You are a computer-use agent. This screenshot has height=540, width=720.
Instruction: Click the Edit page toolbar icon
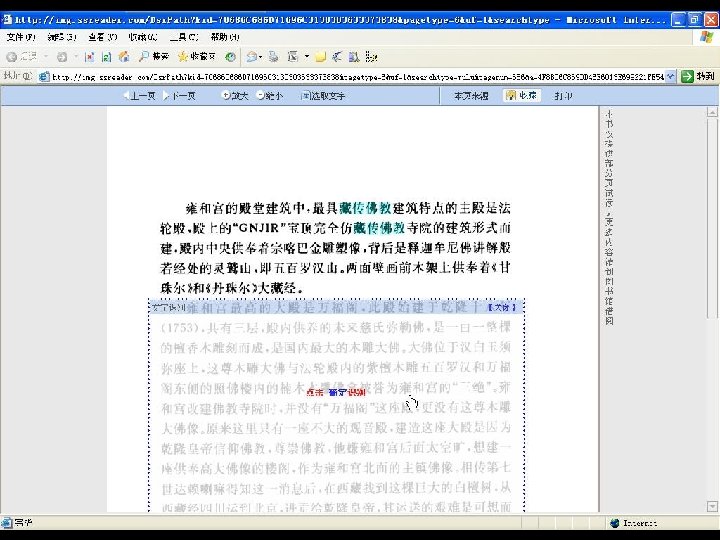point(293,56)
